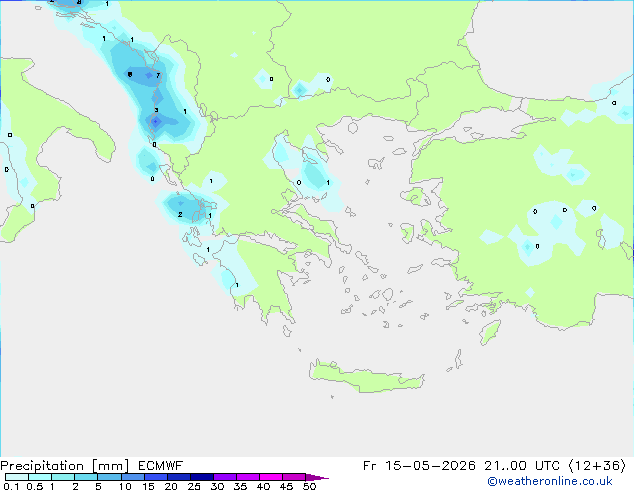Click the "2" precipitation value on map
This screenshot has height=490, width=634.
[x=180, y=215]
